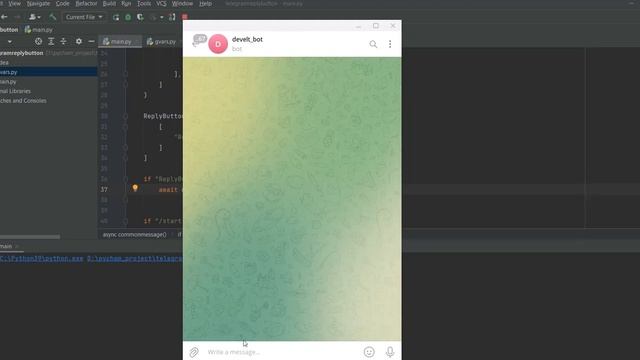Click the Collapse All icon in Project panel

coord(63,41)
